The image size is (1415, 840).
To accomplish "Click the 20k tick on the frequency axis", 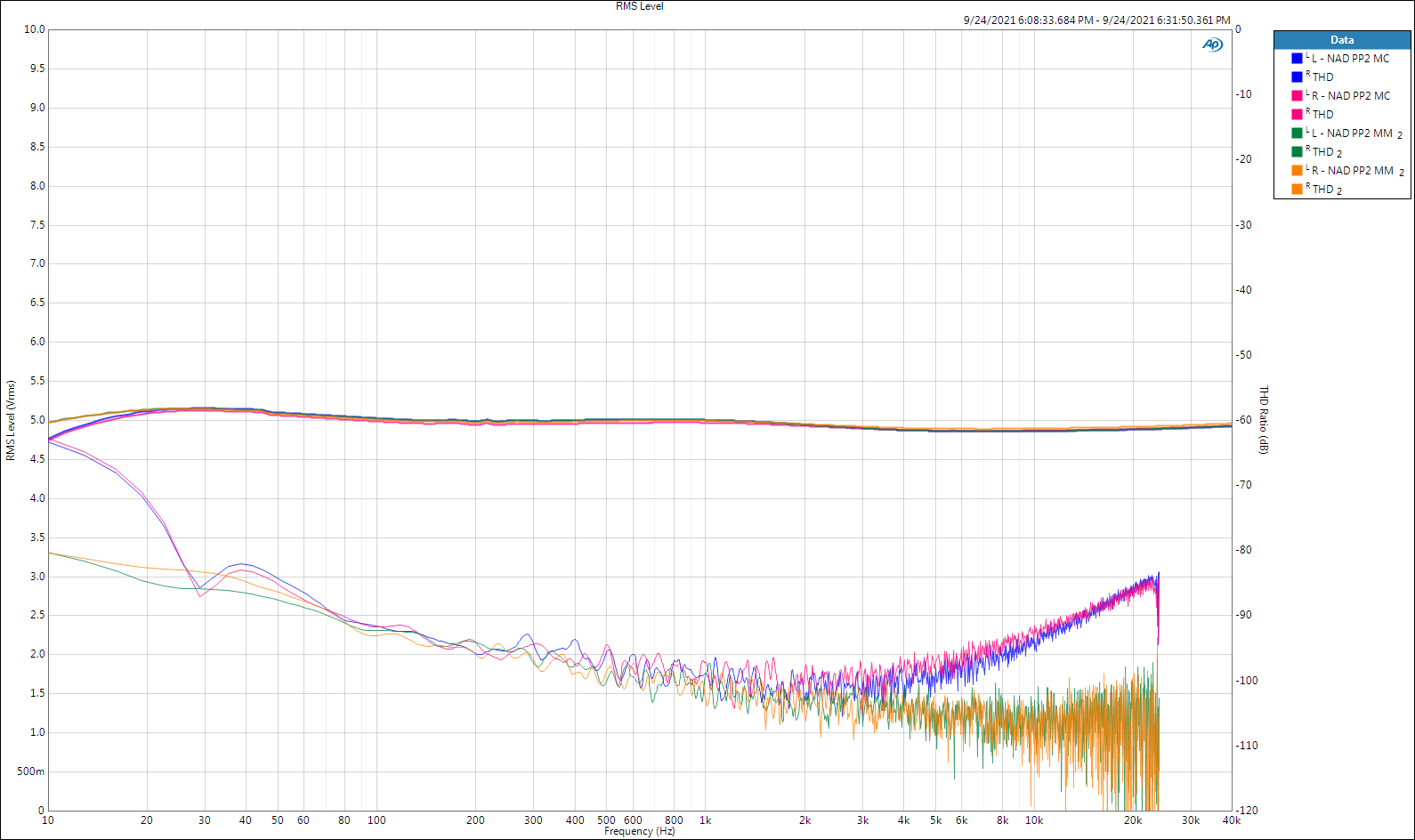I will click(x=1132, y=820).
